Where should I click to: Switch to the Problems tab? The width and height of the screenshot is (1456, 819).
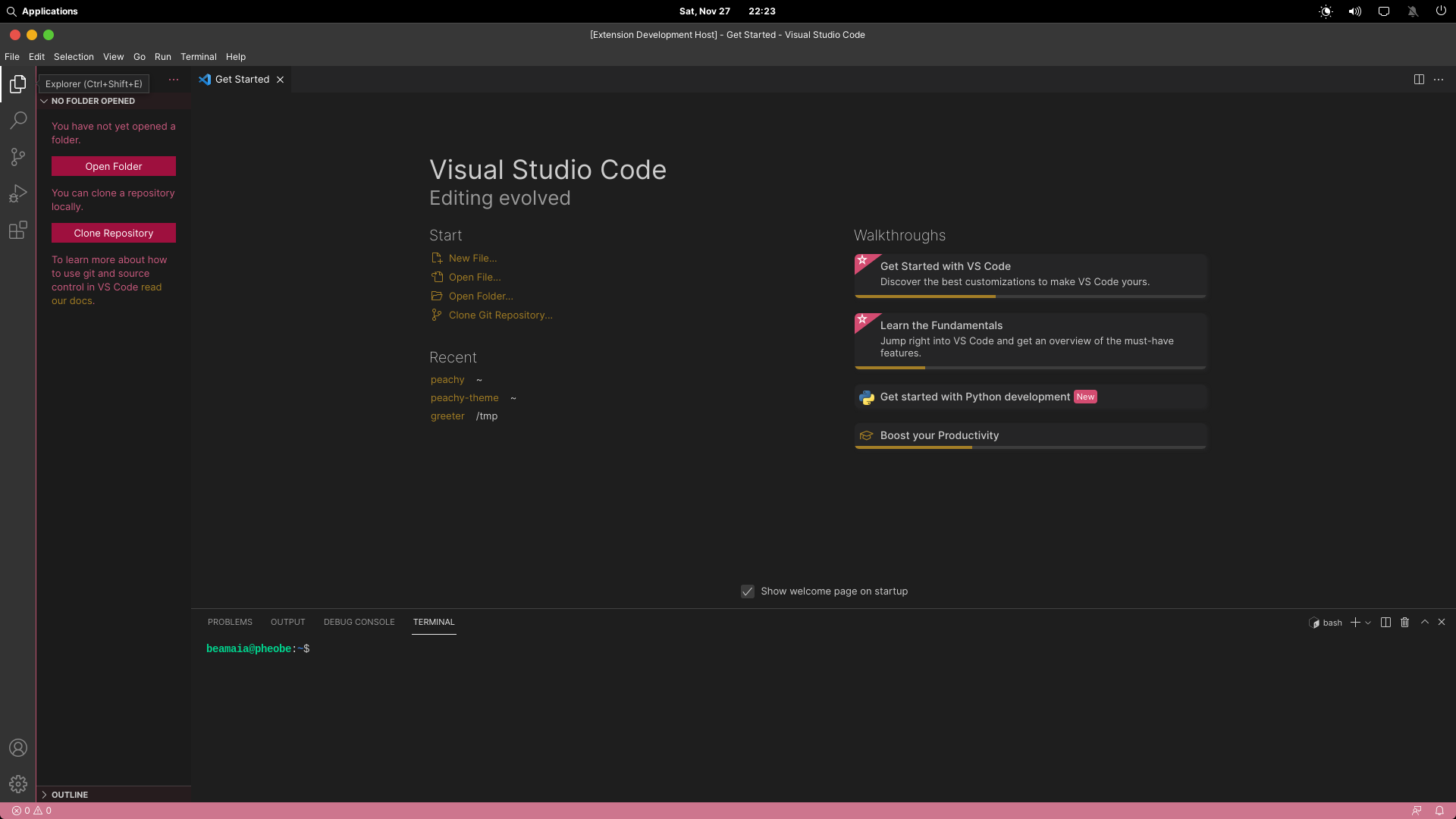(x=230, y=622)
